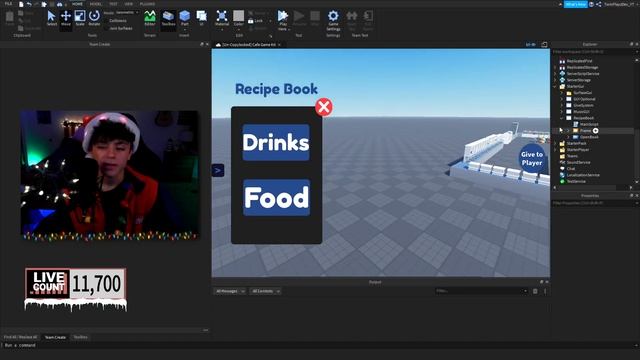The height and width of the screenshot is (360, 640).
Task: Open the Play Here dropdown arrow
Action: pyautogui.click(x=289, y=29)
